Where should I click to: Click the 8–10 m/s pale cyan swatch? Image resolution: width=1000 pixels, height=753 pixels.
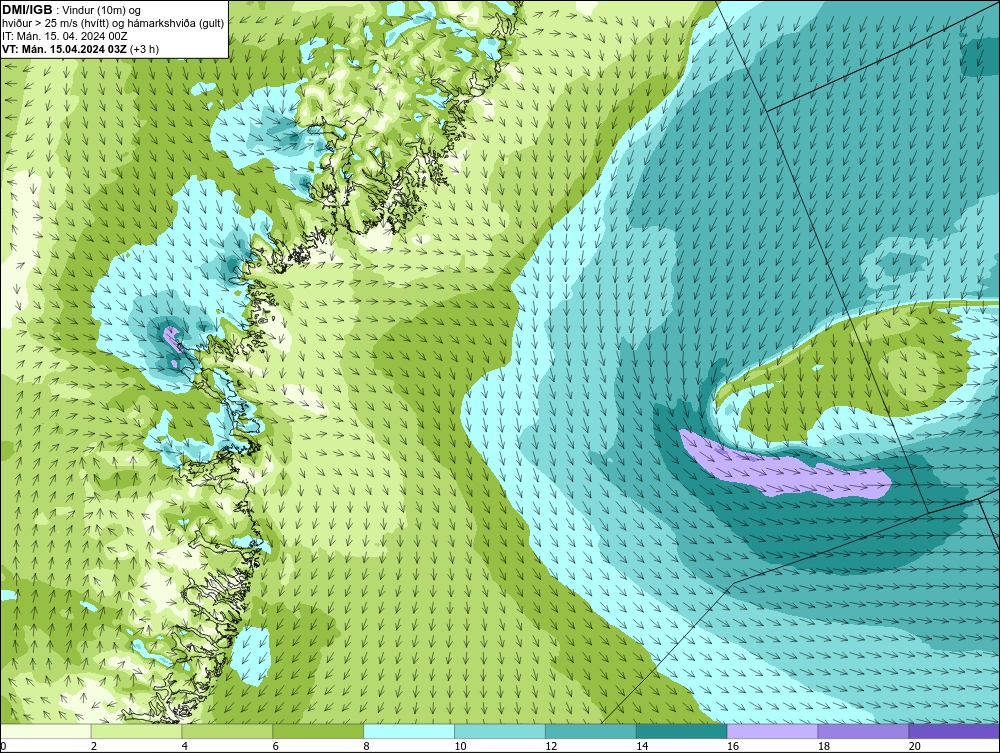[409, 731]
